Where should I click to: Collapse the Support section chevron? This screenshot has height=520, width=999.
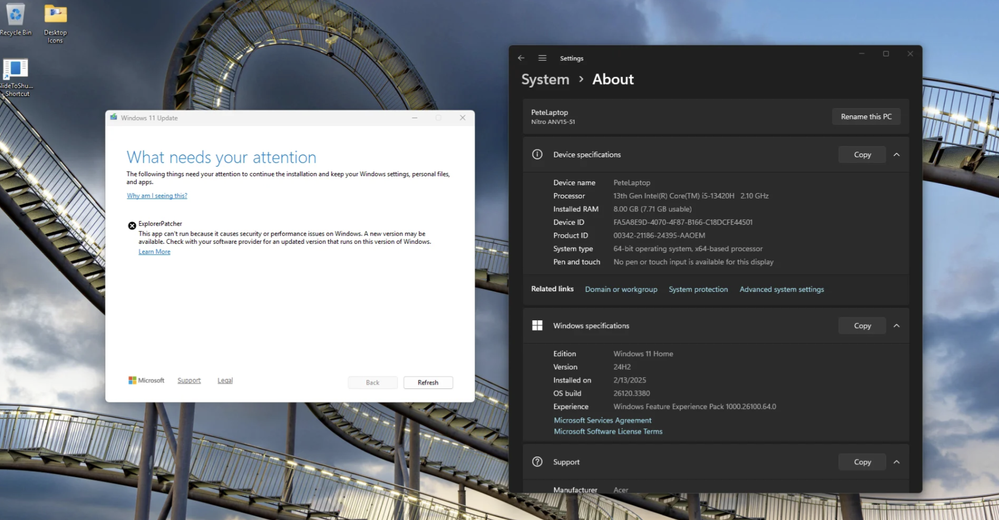pos(896,462)
